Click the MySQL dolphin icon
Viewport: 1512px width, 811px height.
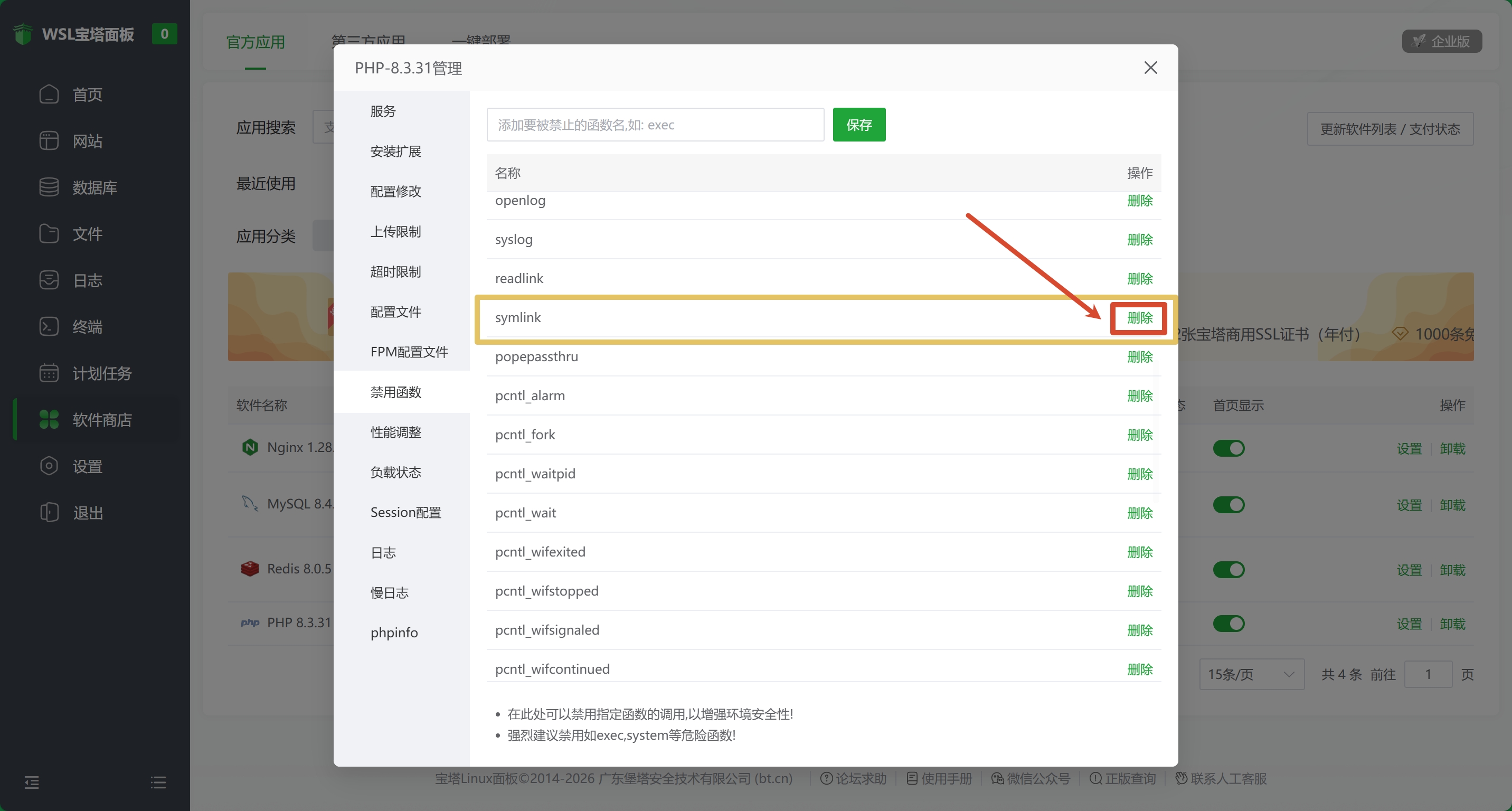coord(250,504)
